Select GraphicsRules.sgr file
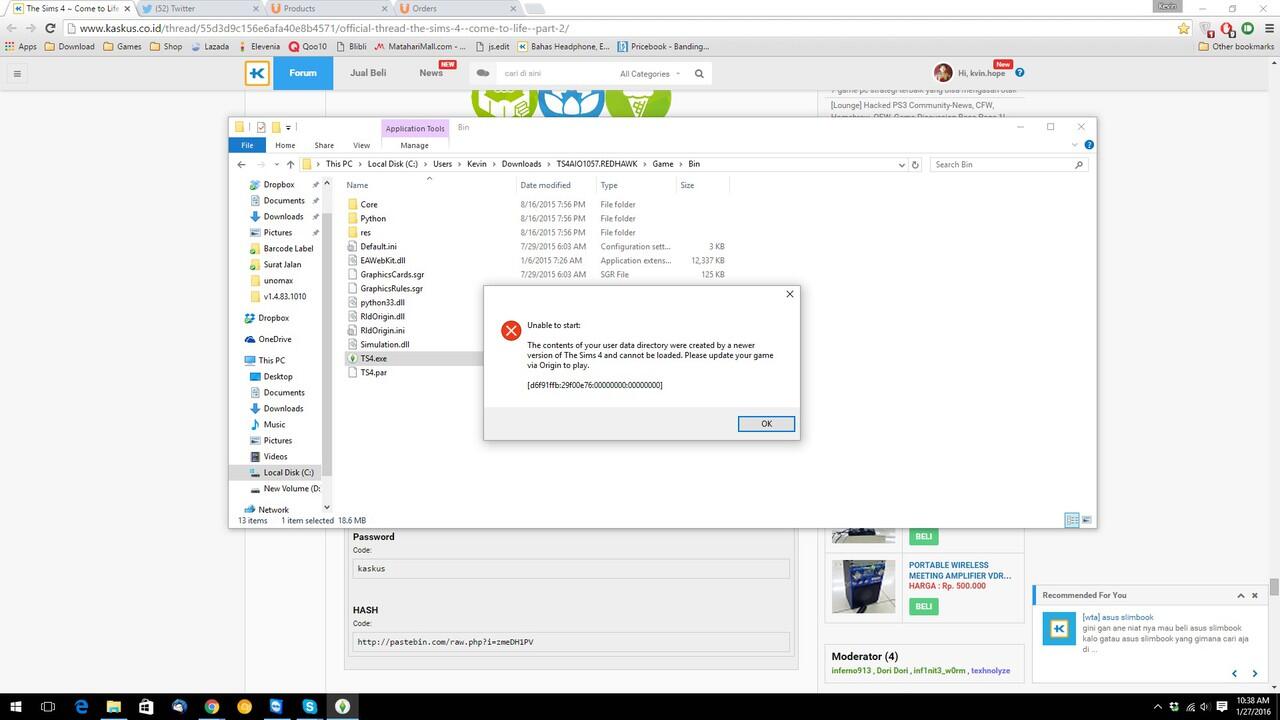The image size is (1280, 720). pyautogui.click(x=391, y=288)
